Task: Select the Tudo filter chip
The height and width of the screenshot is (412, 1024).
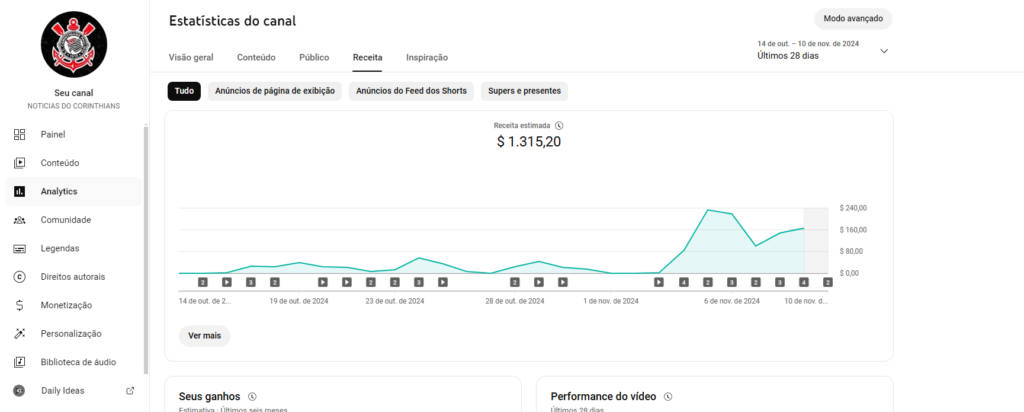Action: coord(184,91)
